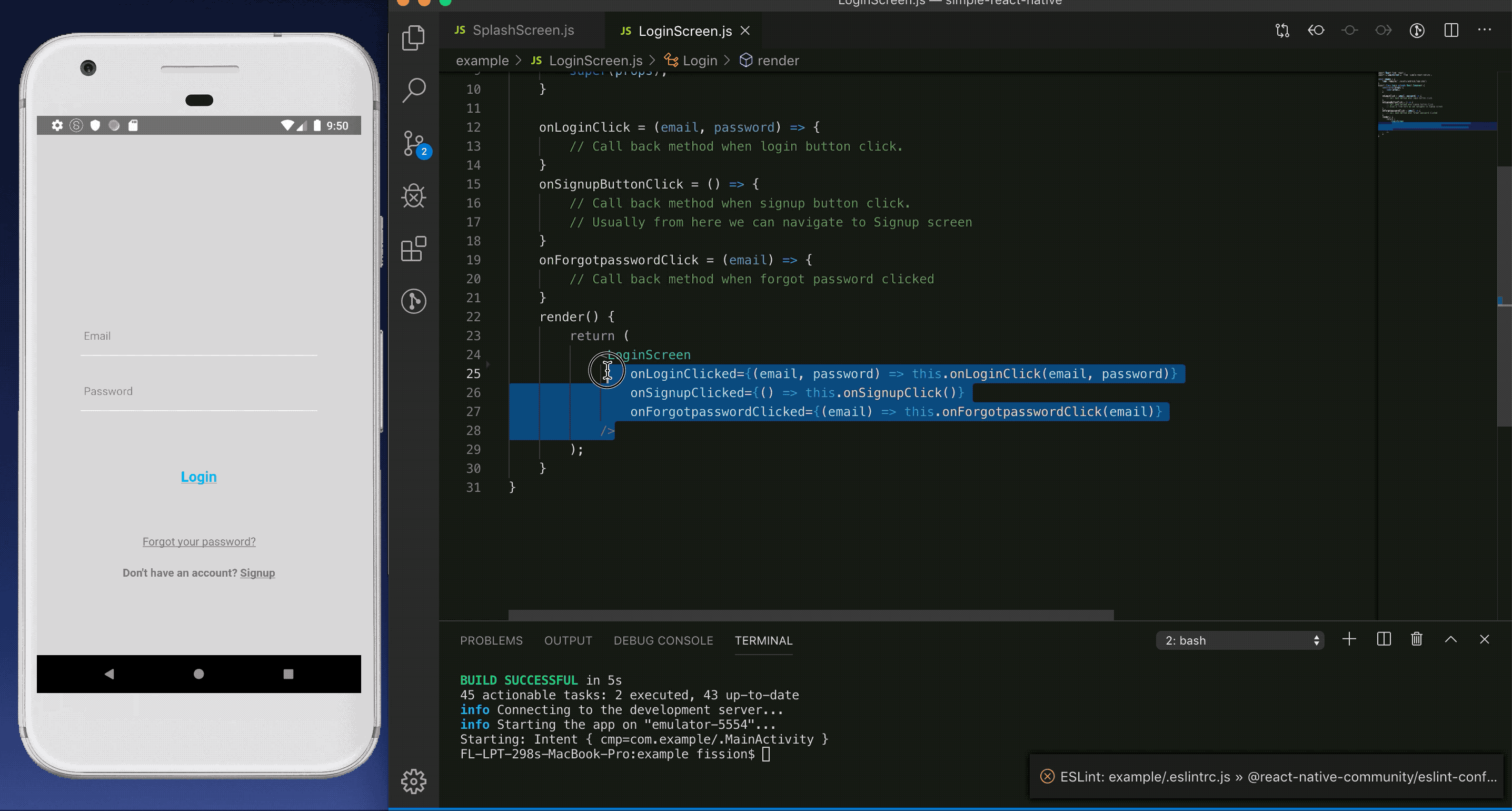Add a new terminal with the plus icon
The width and height of the screenshot is (1512, 811).
tap(1349, 639)
